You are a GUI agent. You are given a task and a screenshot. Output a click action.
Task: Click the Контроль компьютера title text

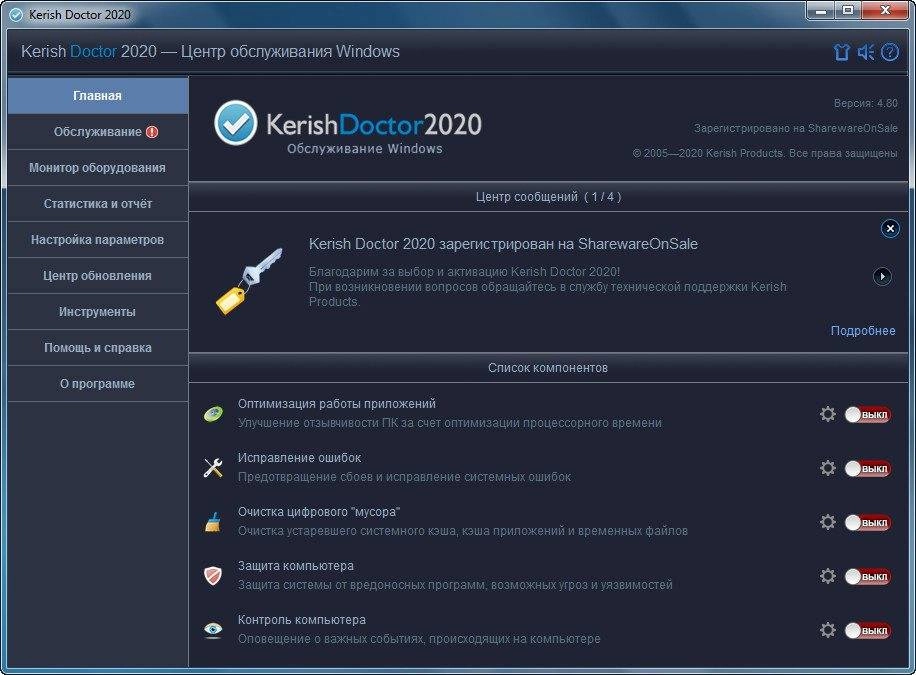(301, 619)
